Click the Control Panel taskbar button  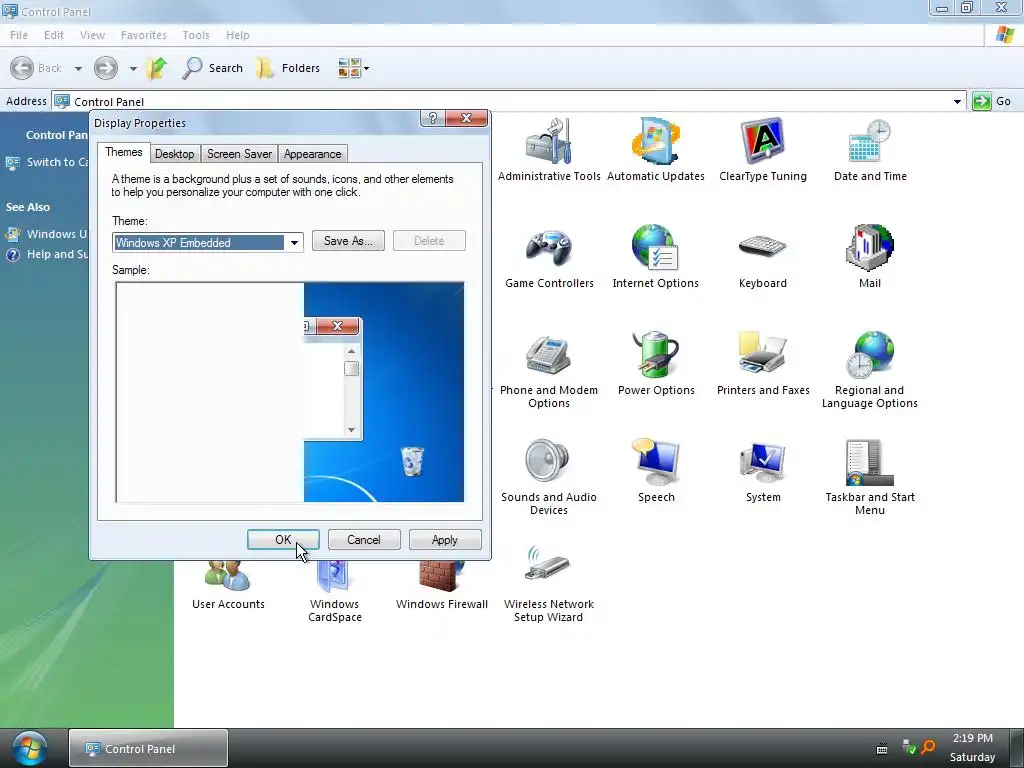pyautogui.click(x=148, y=748)
